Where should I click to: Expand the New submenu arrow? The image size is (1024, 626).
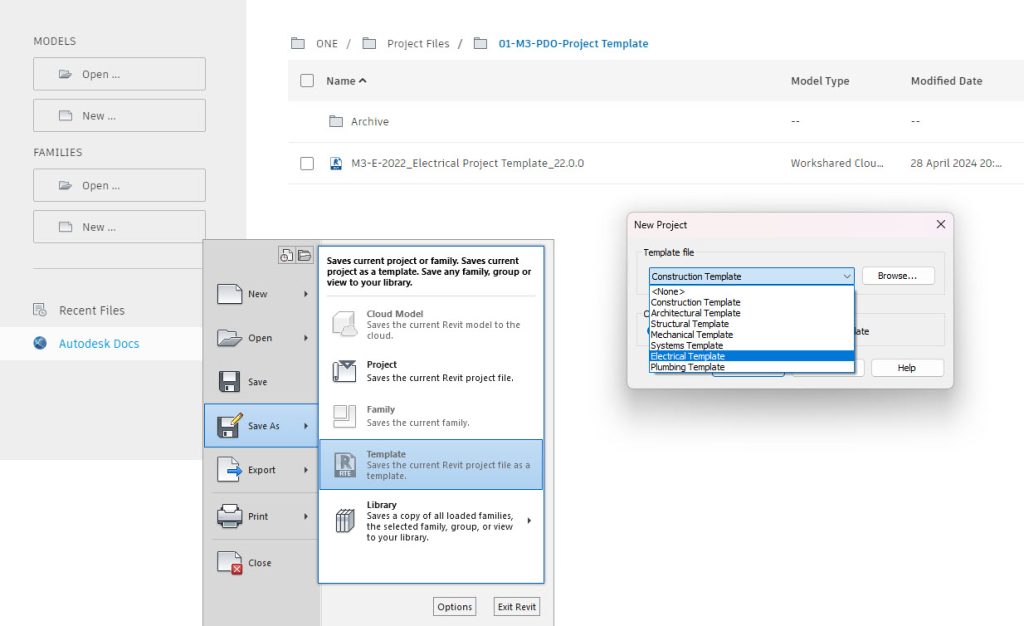pos(306,294)
